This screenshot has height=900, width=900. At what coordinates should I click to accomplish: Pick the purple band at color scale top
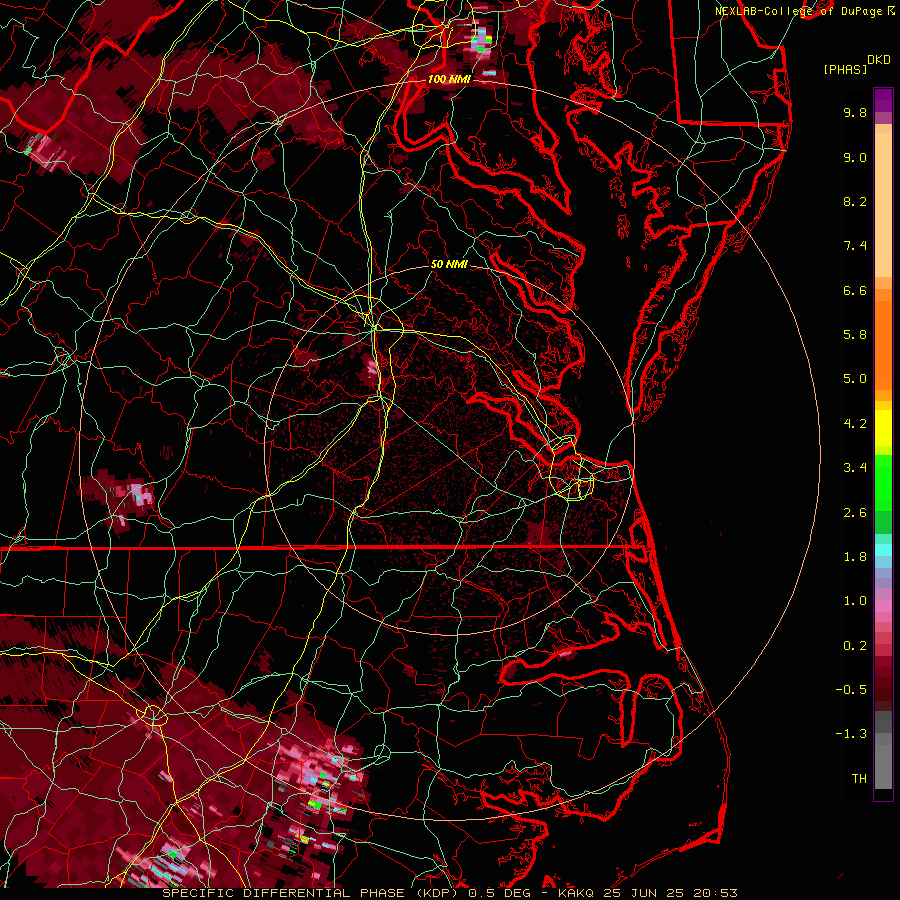(883, 100)
